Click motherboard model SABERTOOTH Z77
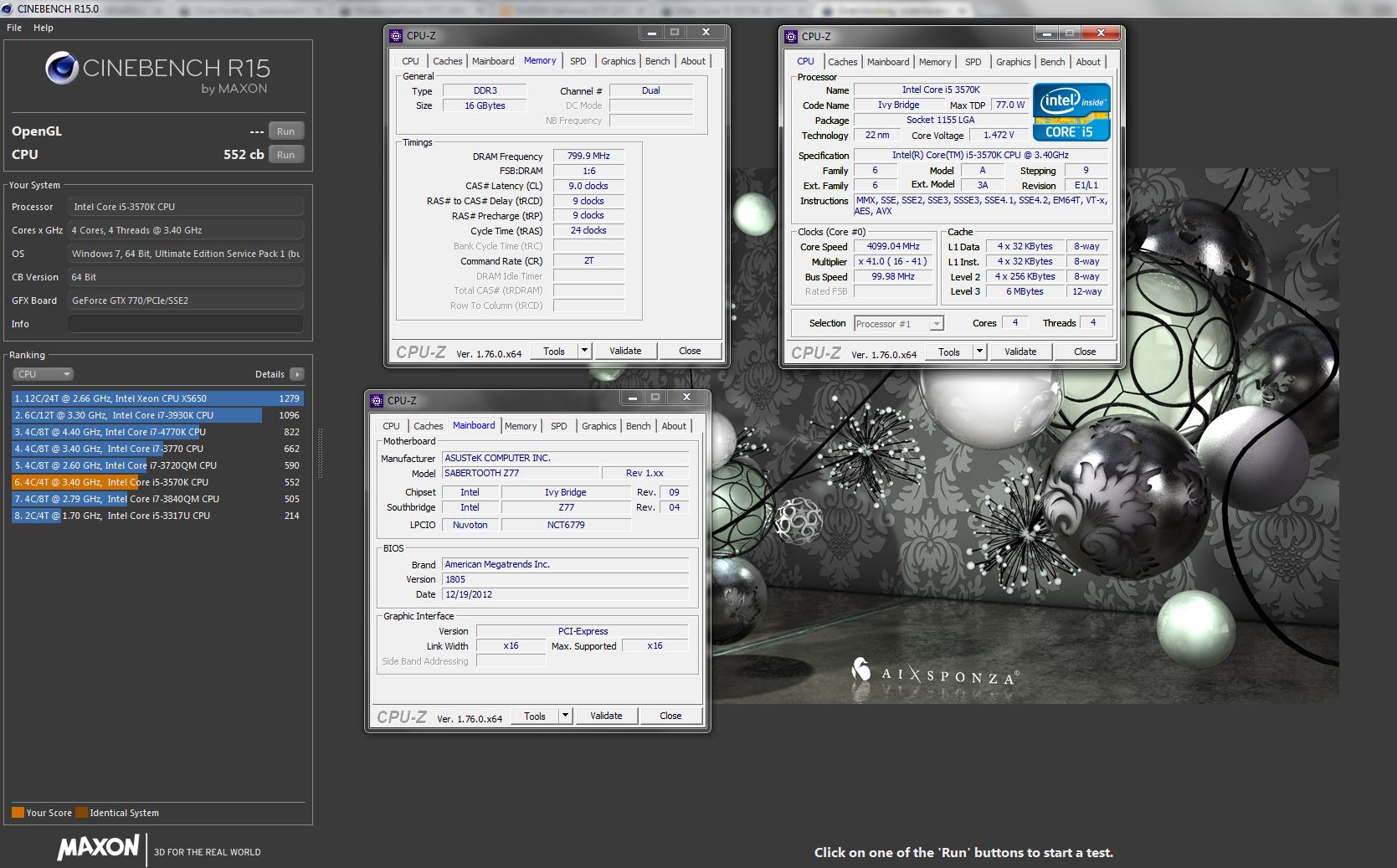1397x868 pixels. click(521, 473)
